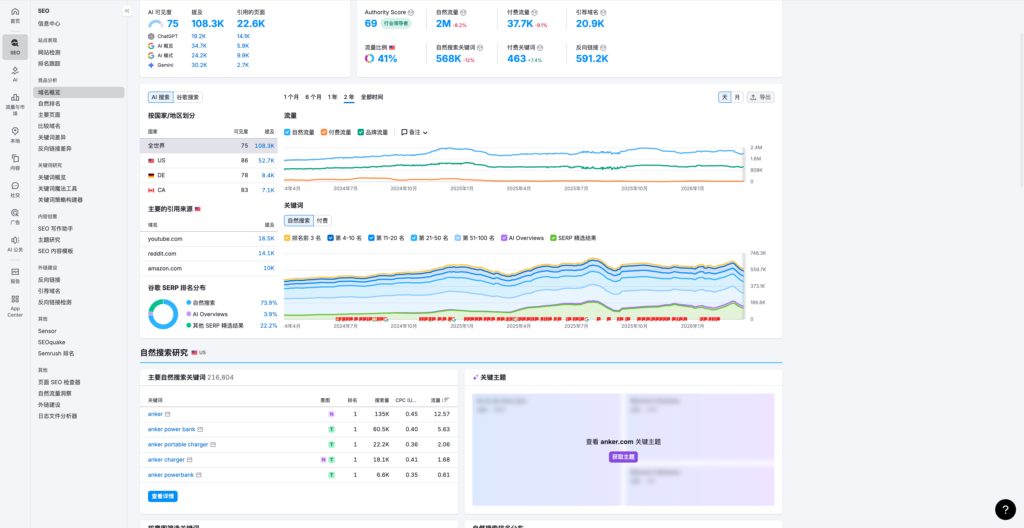Screen dimensions: 1024x528
Task: Toggle the 付费流量 checkbox in traffic chart
Action: [x=324, y=132]
